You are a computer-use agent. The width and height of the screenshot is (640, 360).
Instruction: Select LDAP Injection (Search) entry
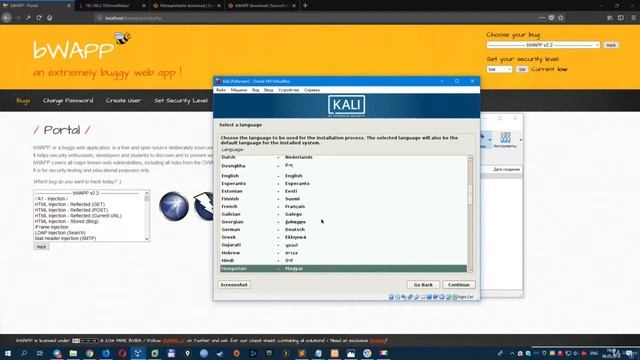pyautogui.click(x=60, y=233)
